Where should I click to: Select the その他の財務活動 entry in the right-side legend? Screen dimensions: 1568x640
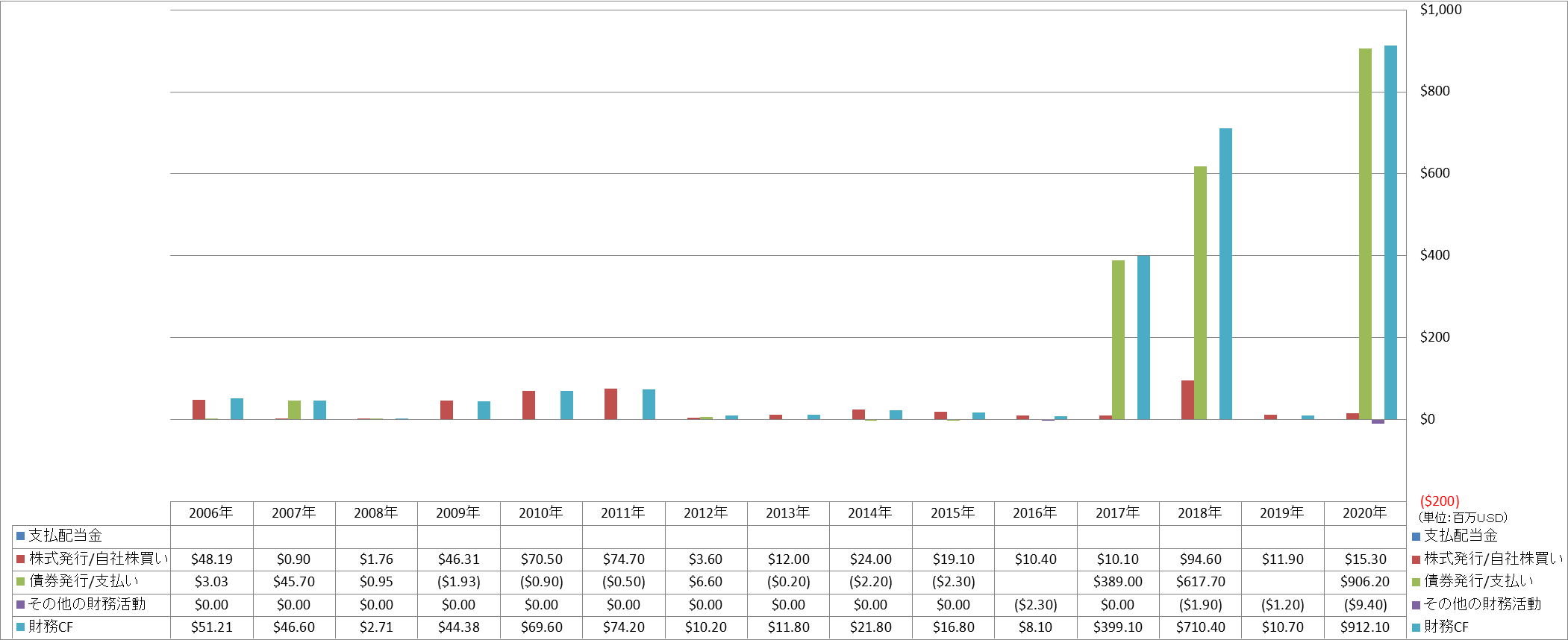1476,605
